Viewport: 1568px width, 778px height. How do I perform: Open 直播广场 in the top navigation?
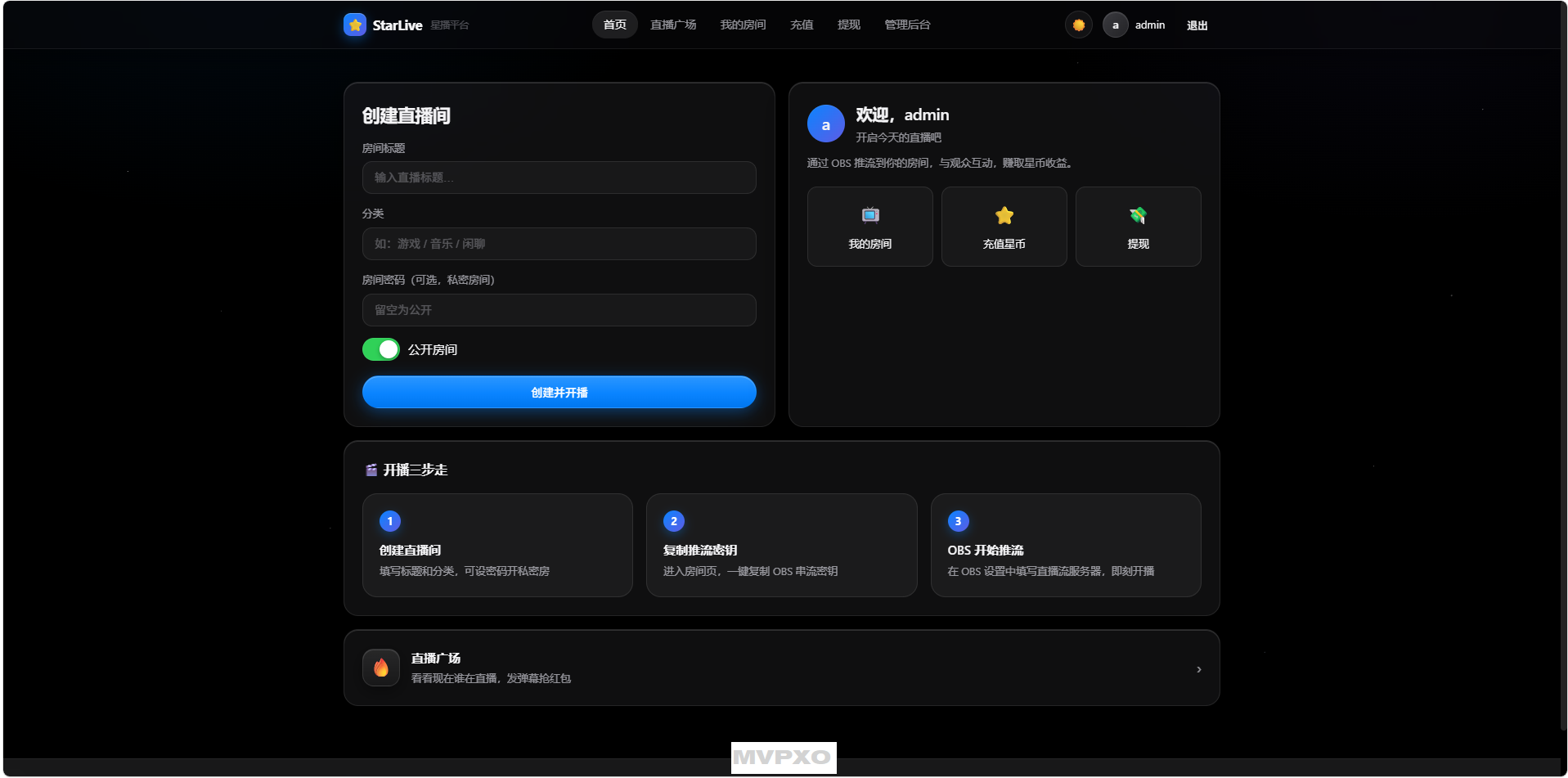673,25
